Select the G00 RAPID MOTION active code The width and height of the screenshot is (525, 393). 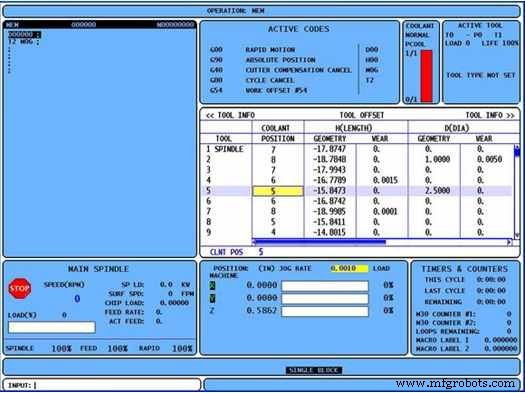(253, 50)
